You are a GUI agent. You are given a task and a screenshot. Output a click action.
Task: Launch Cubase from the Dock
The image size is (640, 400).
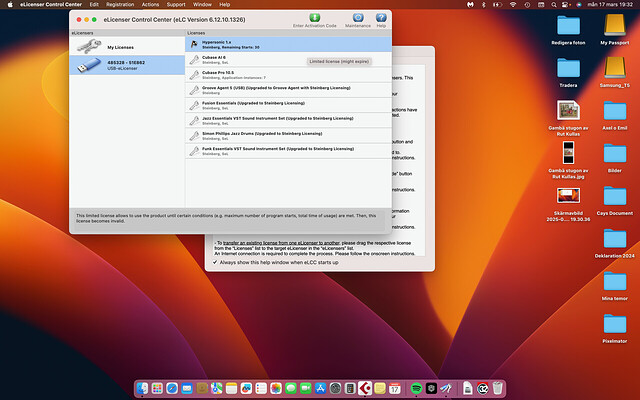click(365, 388)
